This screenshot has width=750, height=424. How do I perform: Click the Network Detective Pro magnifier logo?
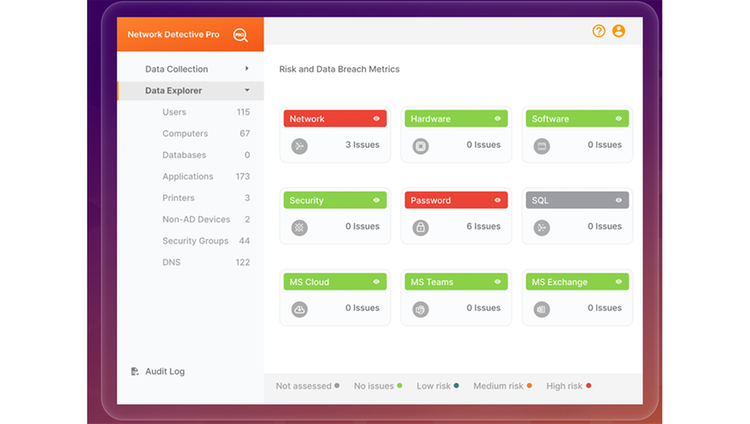[240, 35]
